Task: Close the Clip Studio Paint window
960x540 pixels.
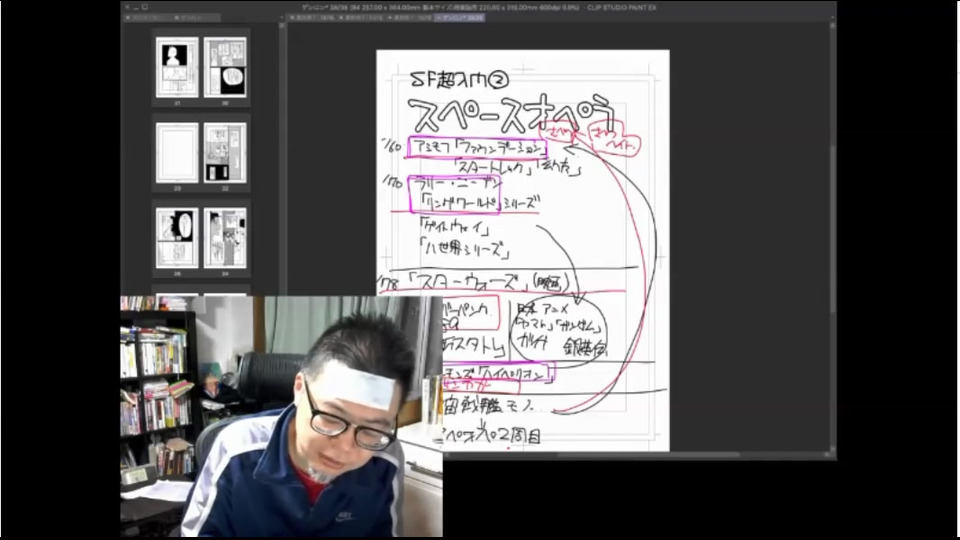Action: 127,7
